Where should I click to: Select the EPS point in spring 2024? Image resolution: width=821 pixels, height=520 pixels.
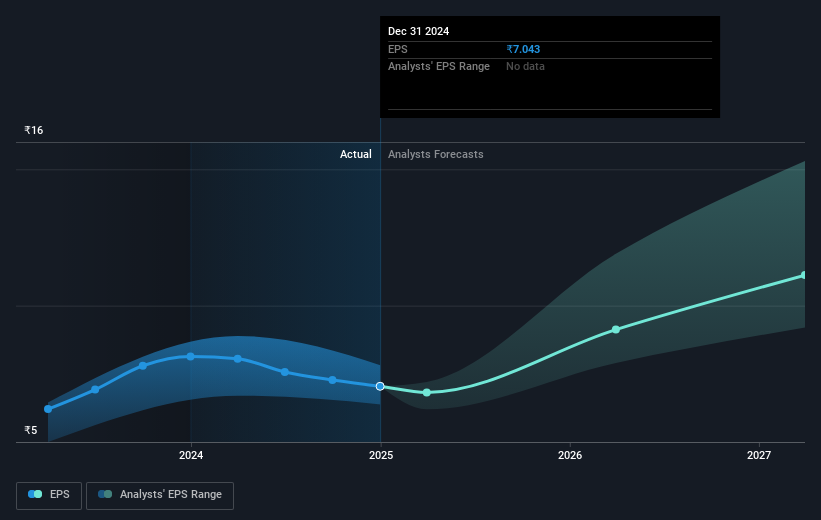click(x=238, y=359)
